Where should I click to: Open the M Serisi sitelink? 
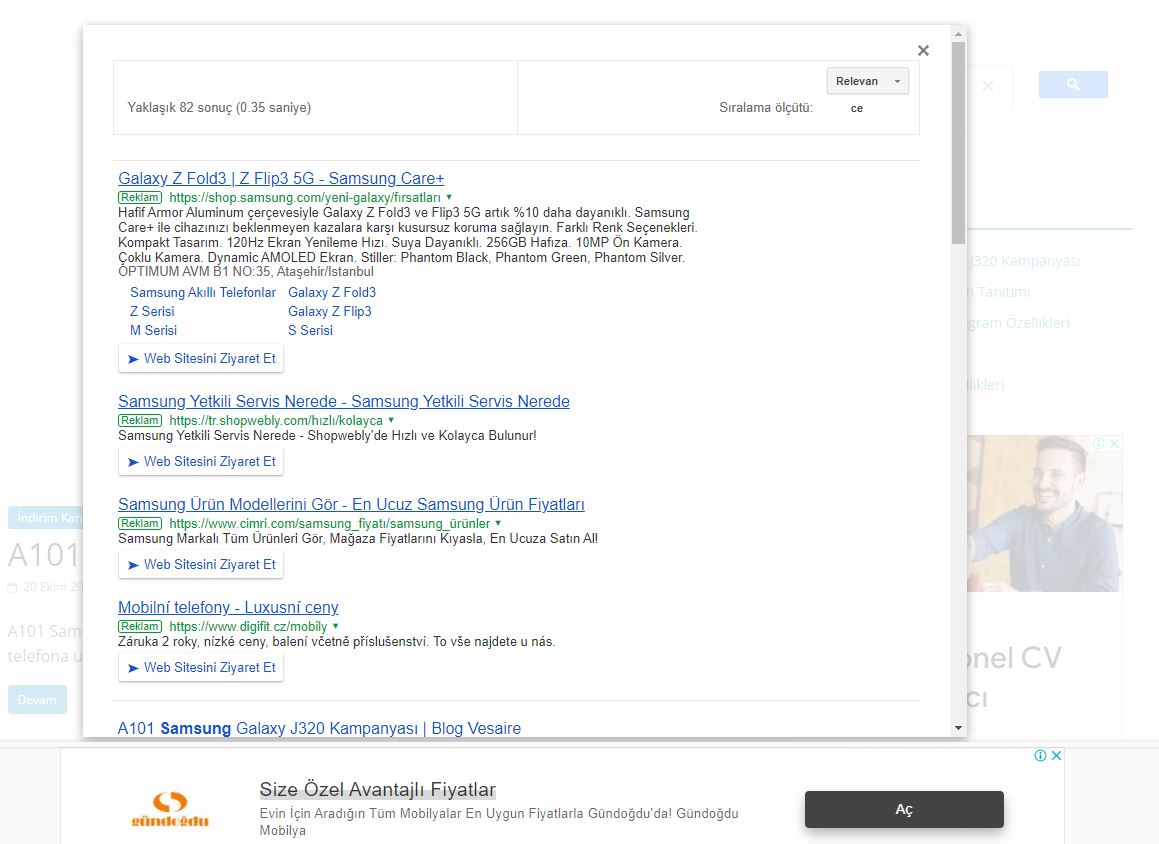154,331
